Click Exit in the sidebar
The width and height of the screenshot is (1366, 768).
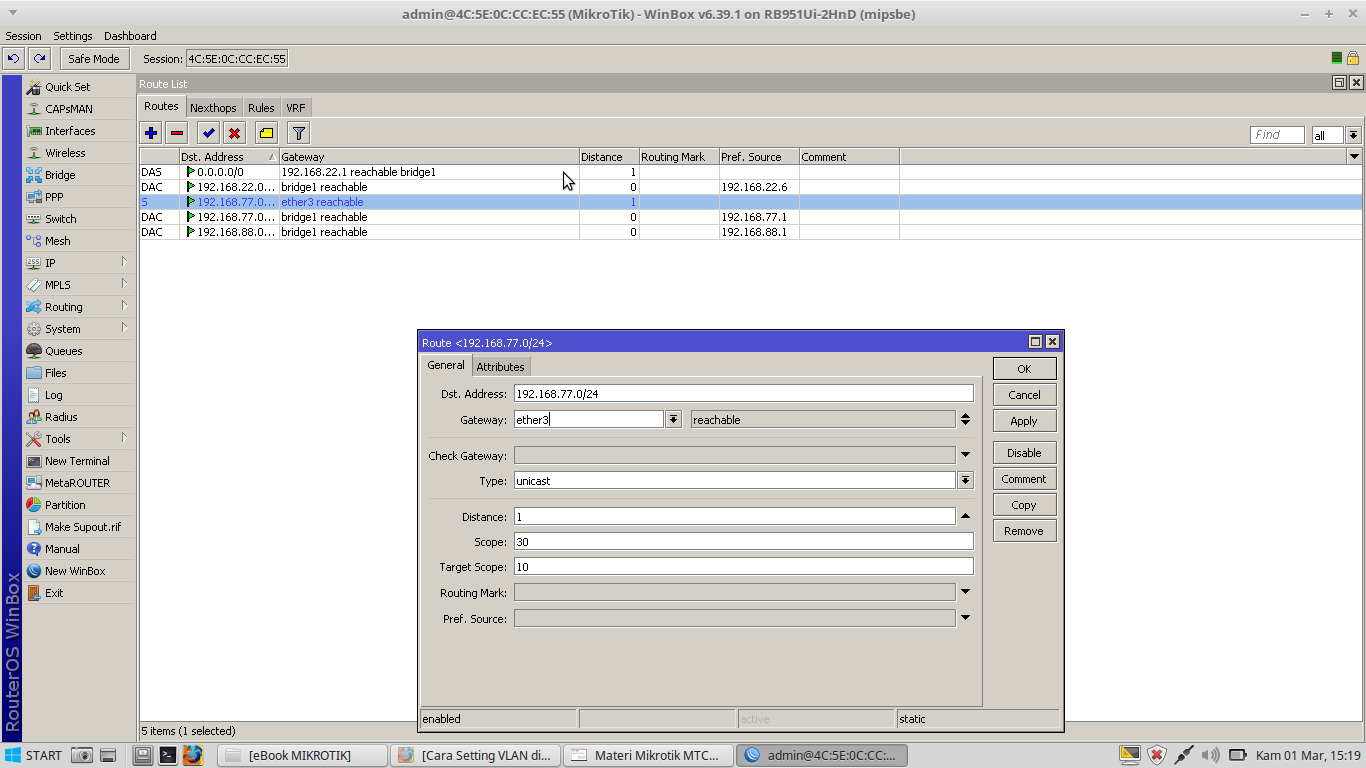pyautogui.click(x=79, y=593)
